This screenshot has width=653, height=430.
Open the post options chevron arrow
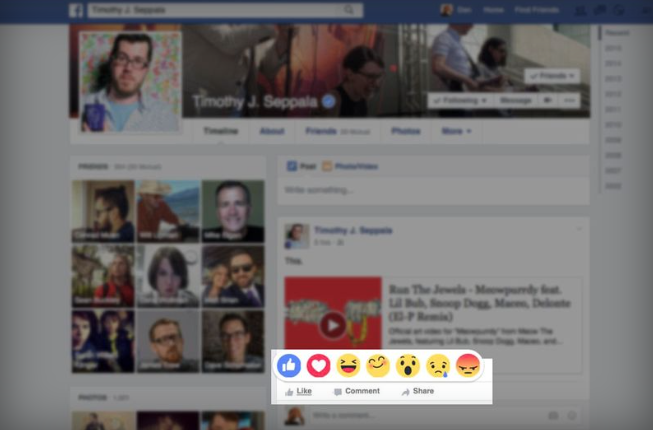[x=579, y=229]
